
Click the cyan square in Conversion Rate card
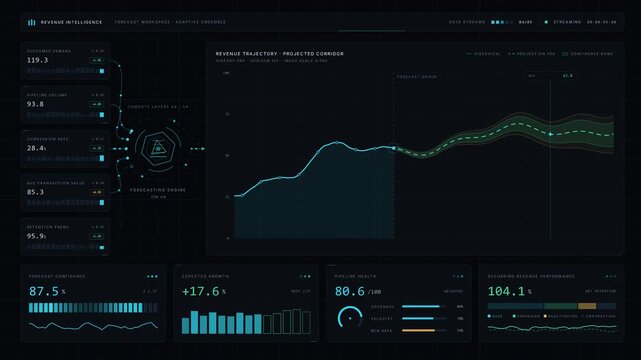(x=102, y=158)
